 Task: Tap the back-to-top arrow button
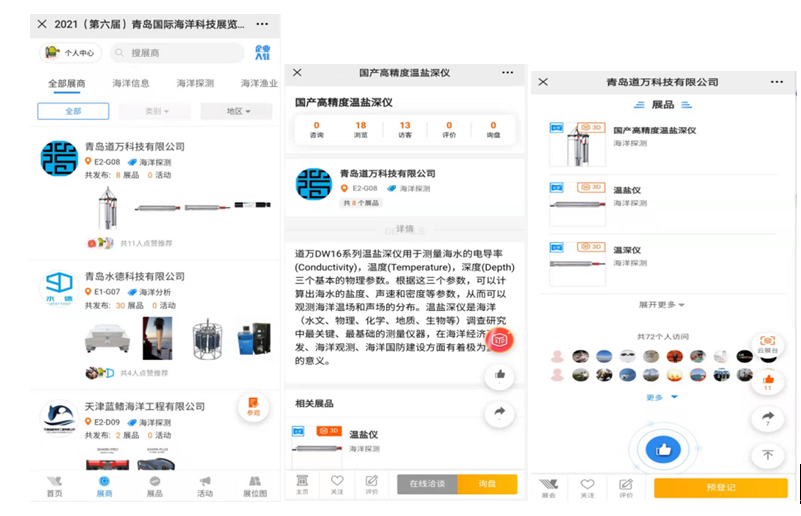click(767, 455)
